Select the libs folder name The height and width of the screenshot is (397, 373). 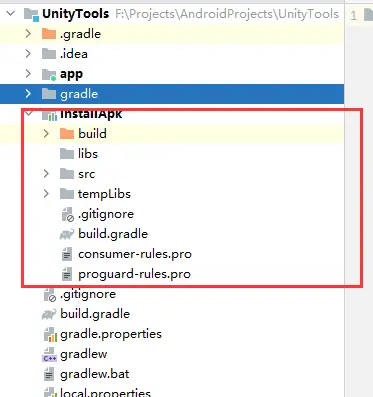88,154
